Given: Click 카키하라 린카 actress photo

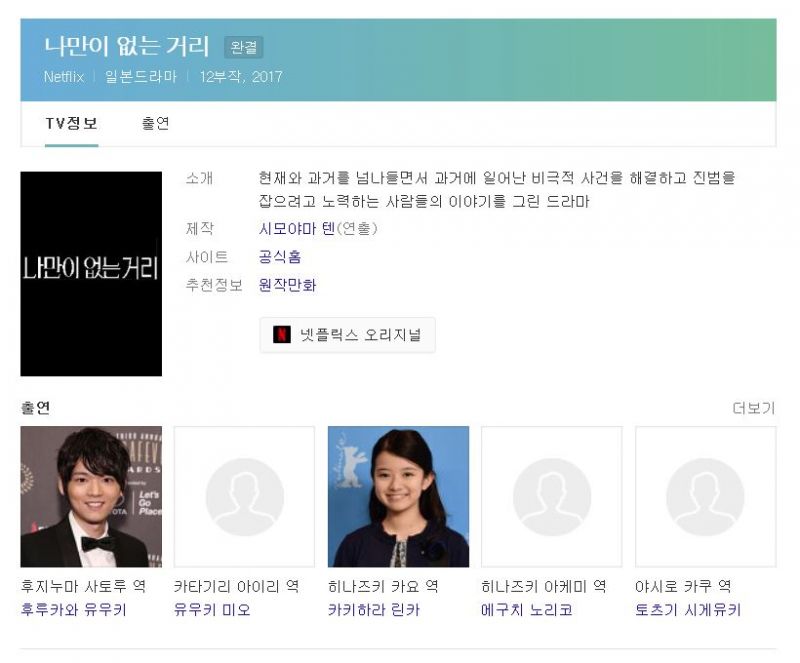Looking at the screenshot, I should point(398,497).
